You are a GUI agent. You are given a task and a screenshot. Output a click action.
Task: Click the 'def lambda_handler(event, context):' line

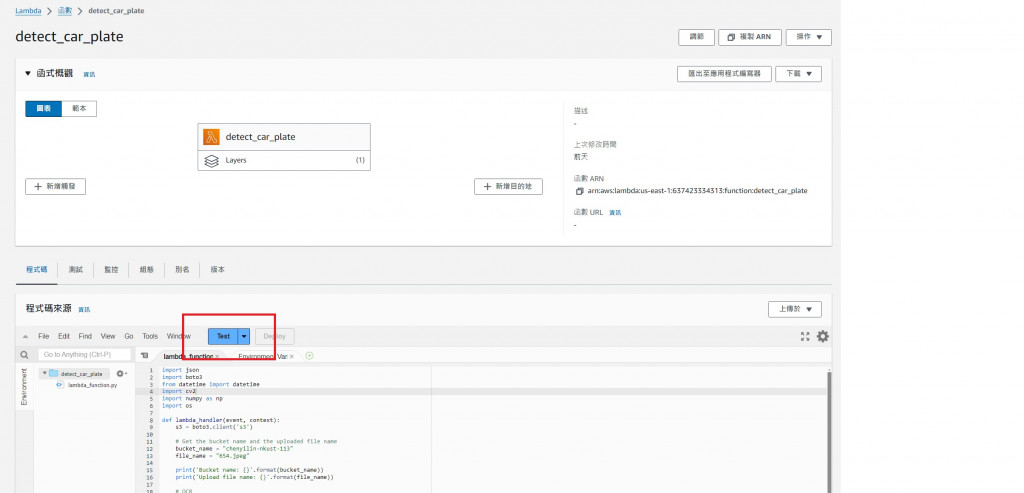point(221,420)
